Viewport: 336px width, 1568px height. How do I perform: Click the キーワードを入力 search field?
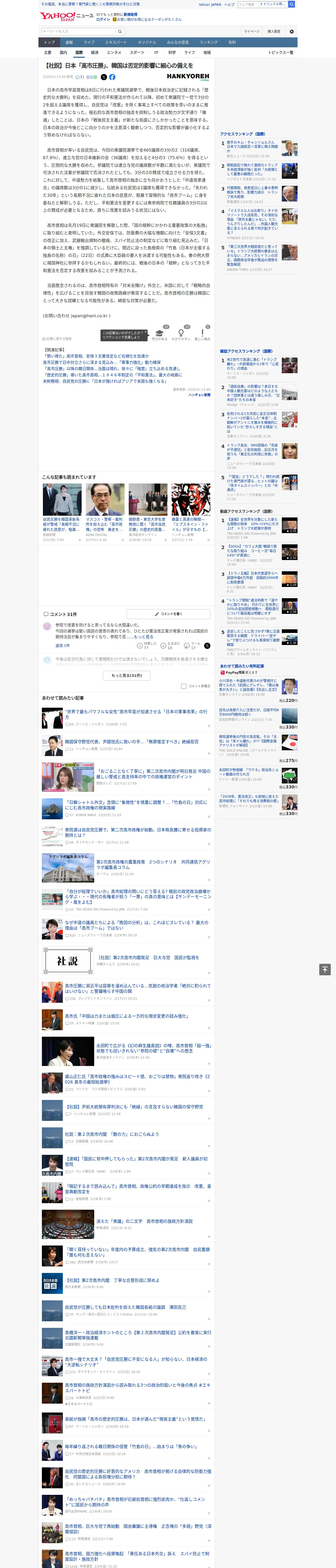pos(79,32)
